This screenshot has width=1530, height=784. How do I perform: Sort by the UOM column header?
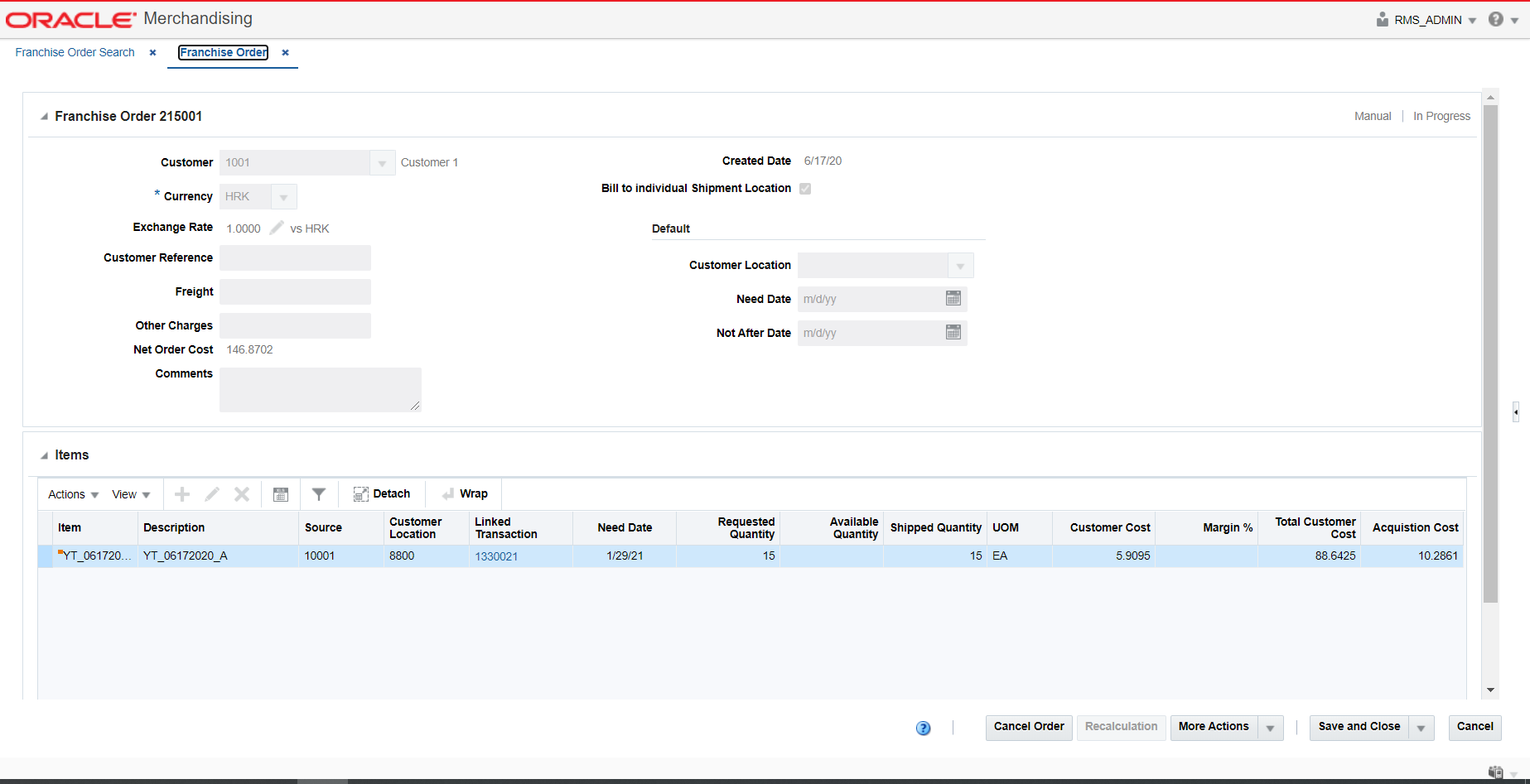pos(1019,527)
